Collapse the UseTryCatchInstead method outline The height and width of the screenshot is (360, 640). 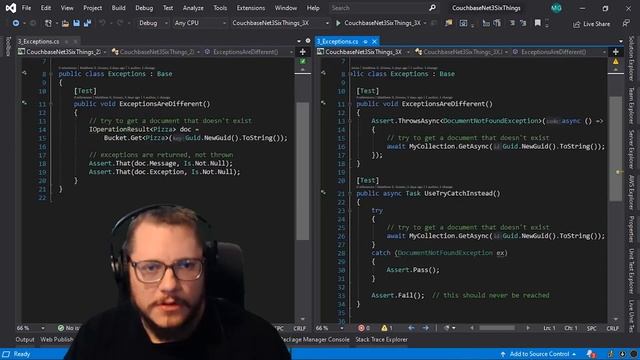click(350, 193)
